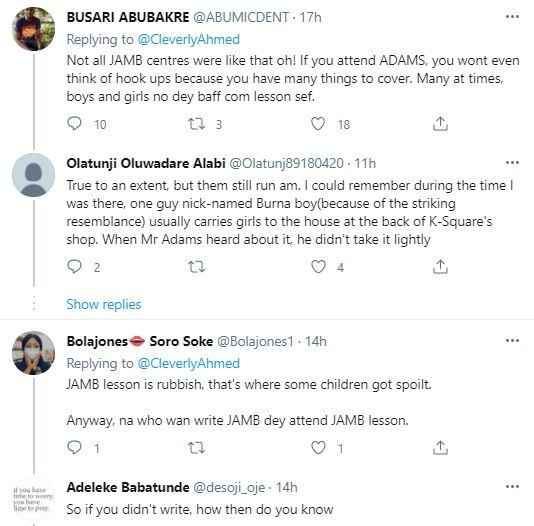
Task: Share Bolajones Soro Soke's tweet
Action: tap(440, 448)
